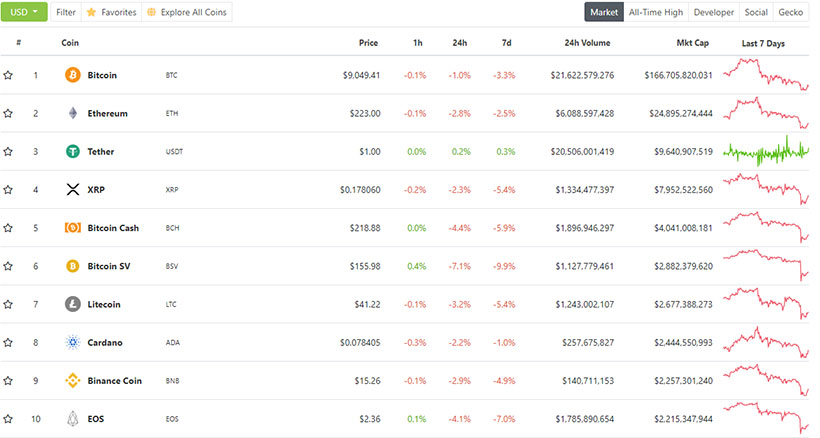
Task: Click the Tether logo icon
Action: click(x=72, y=152)
